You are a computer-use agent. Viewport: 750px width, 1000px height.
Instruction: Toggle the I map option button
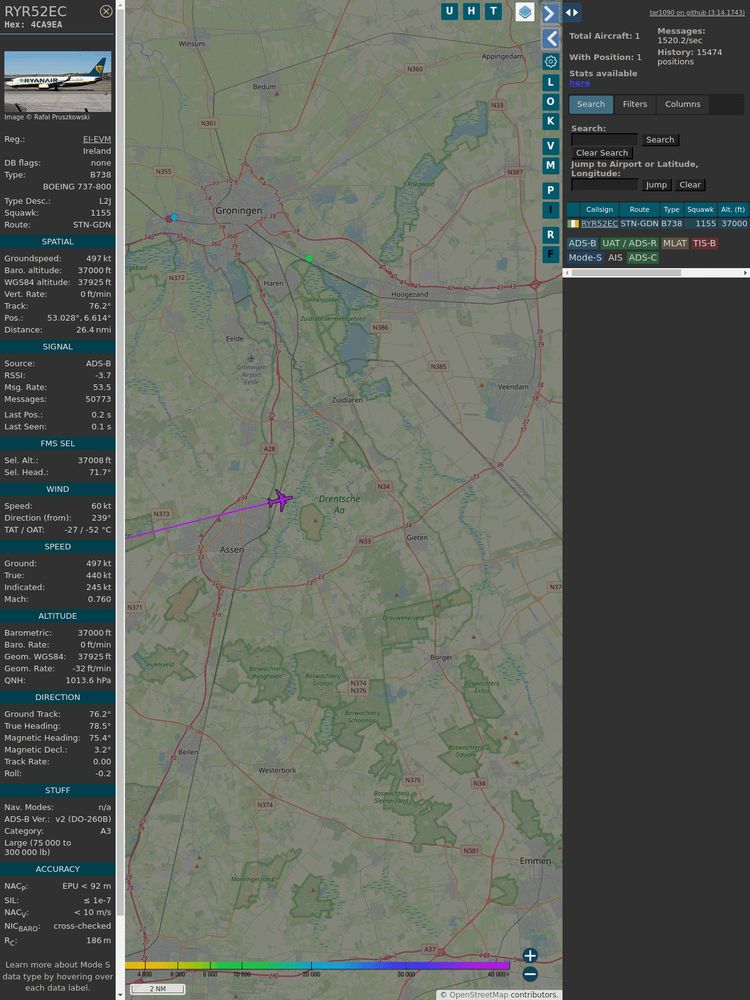(550, 210)
